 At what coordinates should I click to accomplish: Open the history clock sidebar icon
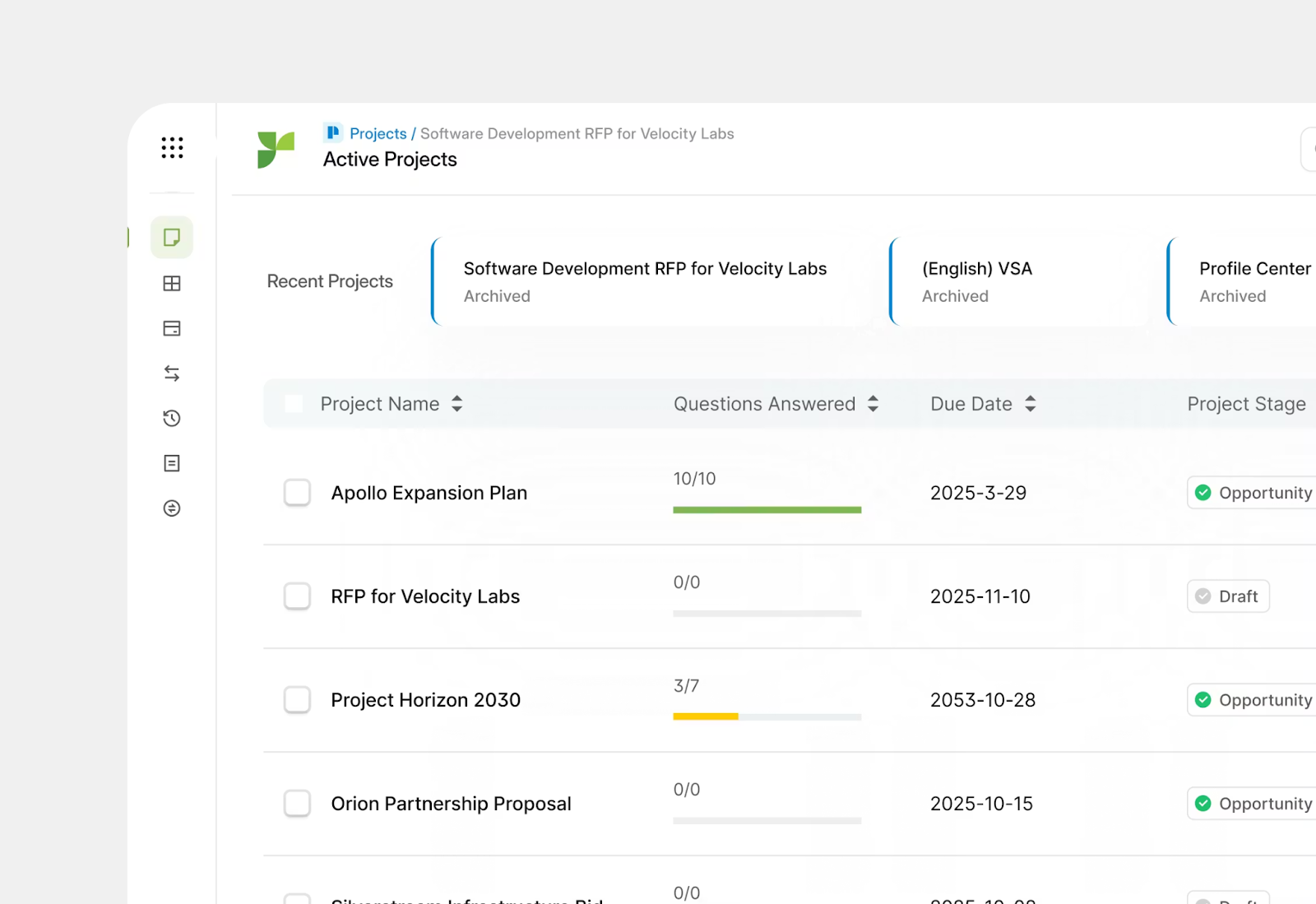pos(172,418)
